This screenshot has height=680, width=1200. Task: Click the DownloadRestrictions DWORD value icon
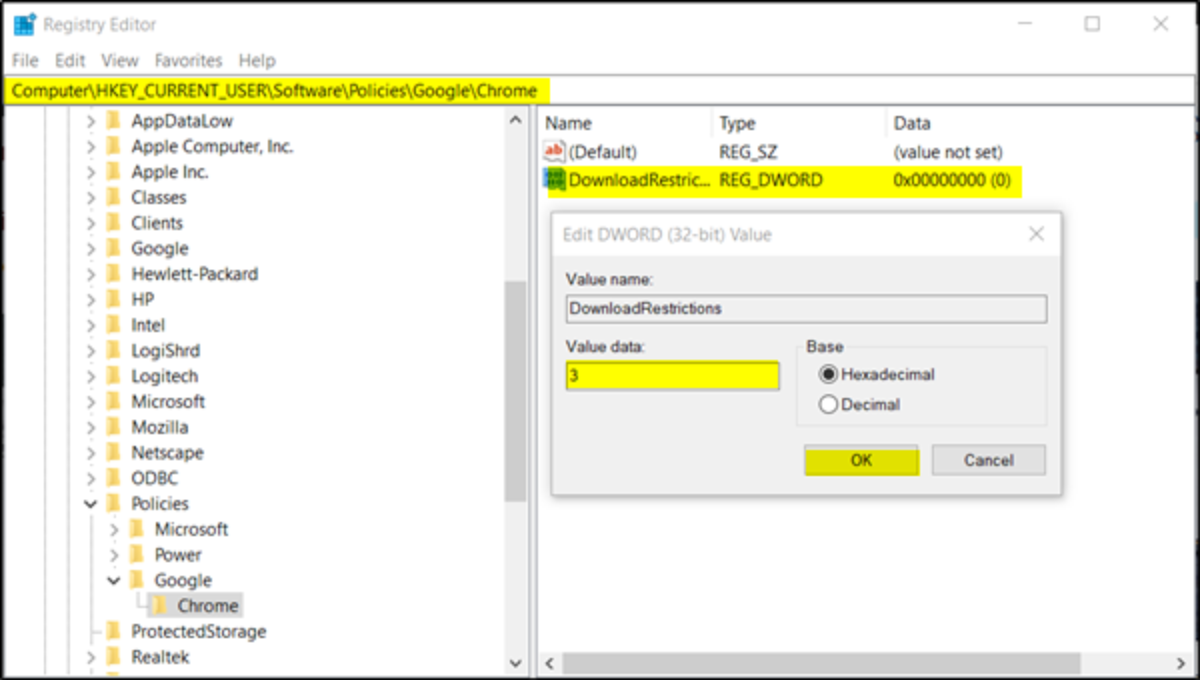(554, 180)
